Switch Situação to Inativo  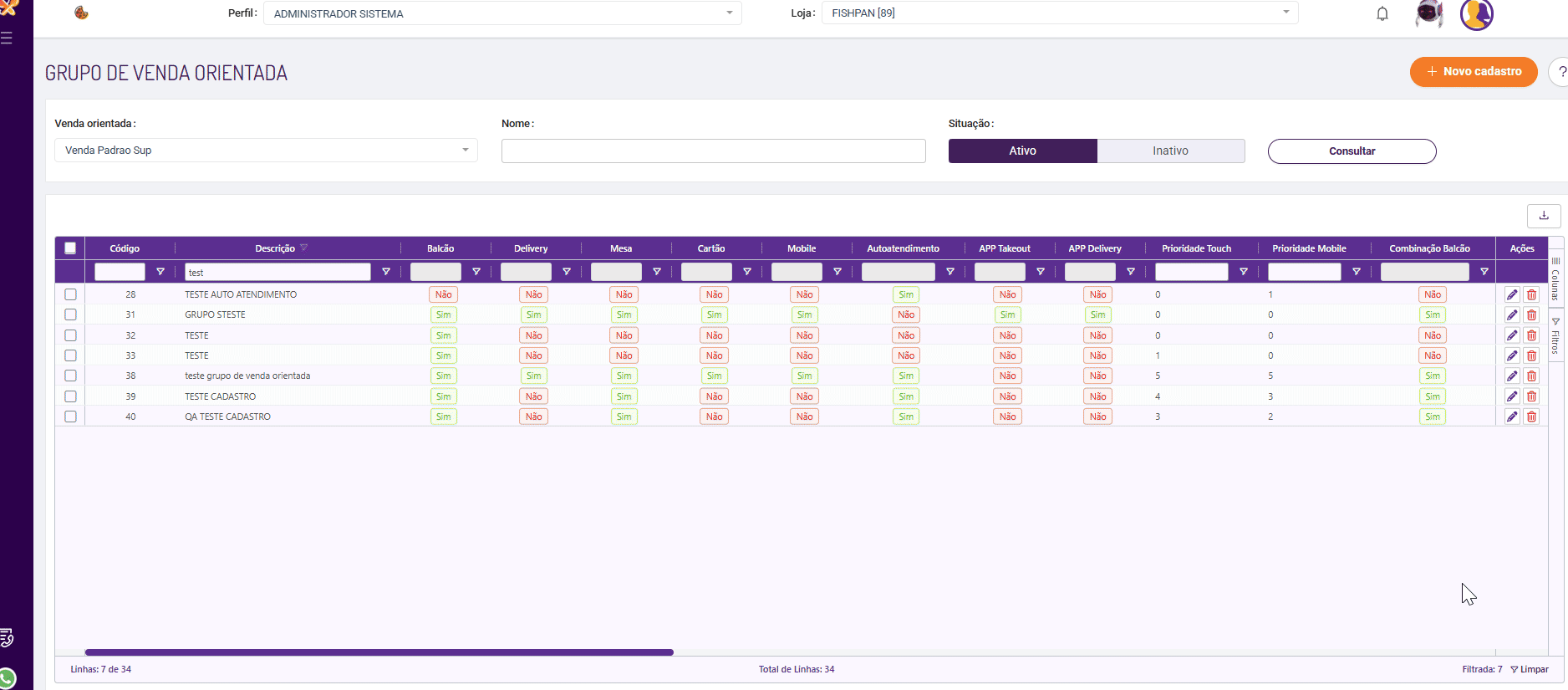(1170, 151)
